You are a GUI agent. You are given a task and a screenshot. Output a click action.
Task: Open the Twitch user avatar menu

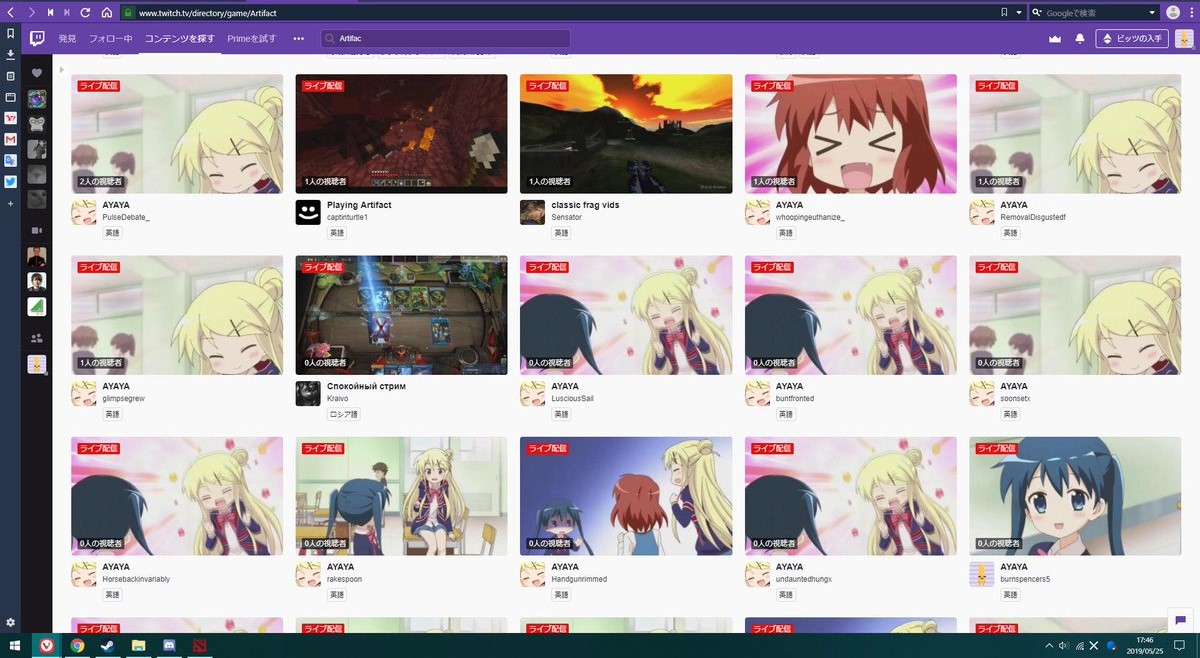click(x=1183, y=38)
